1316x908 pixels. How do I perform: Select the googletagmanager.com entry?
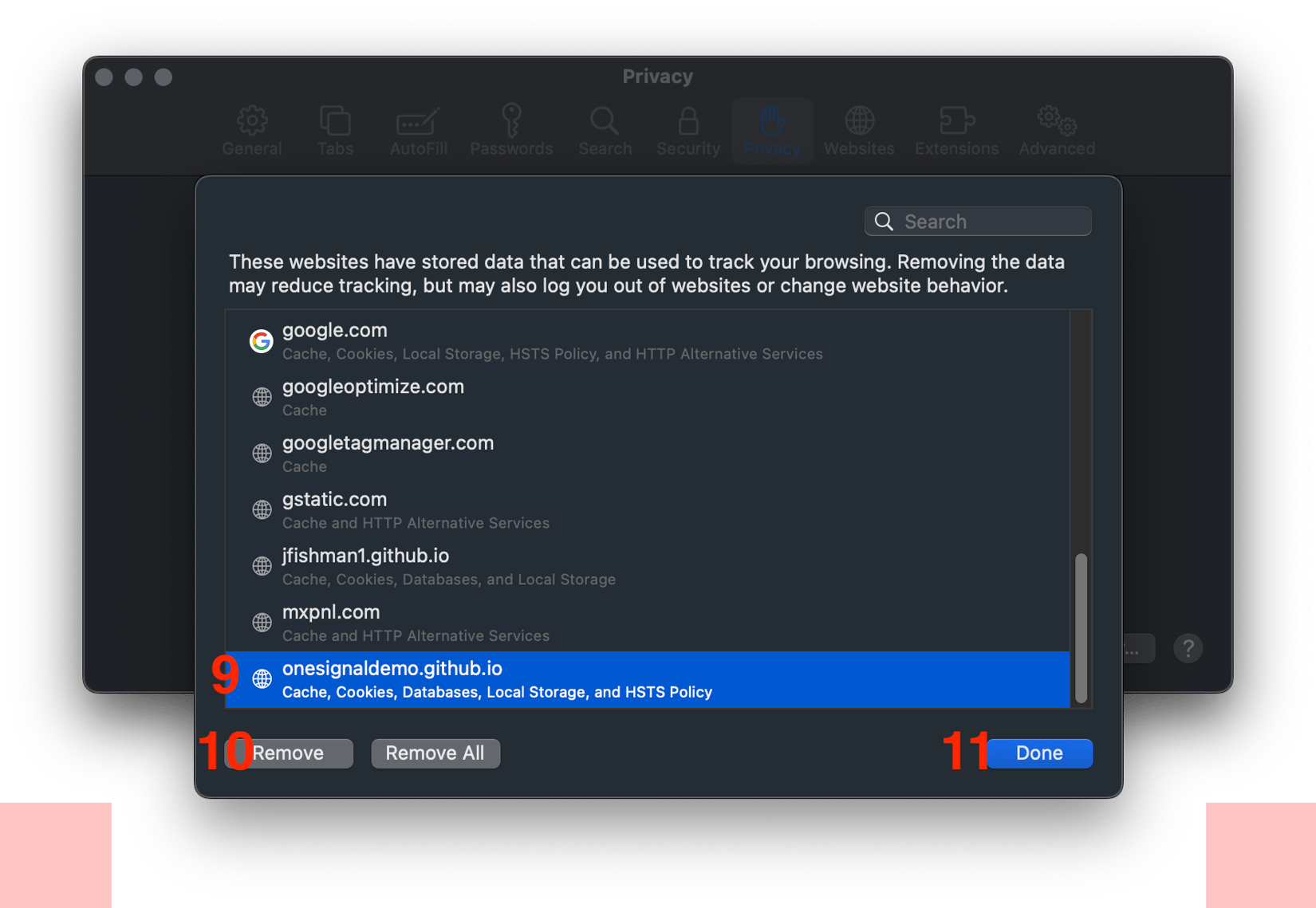[x=647, y=454]
